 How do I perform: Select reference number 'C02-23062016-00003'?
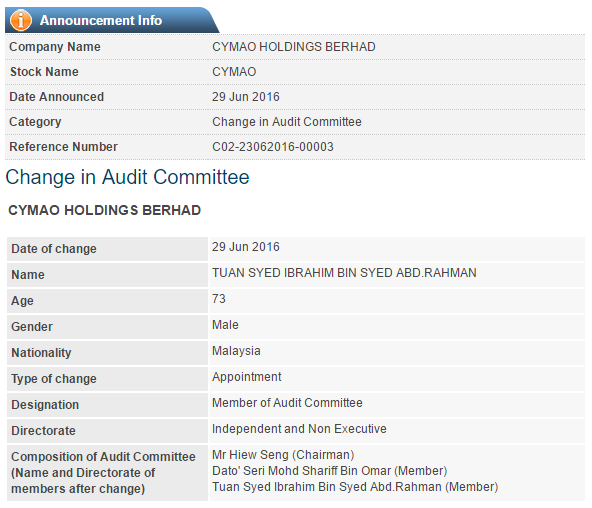tap(273, 147)
